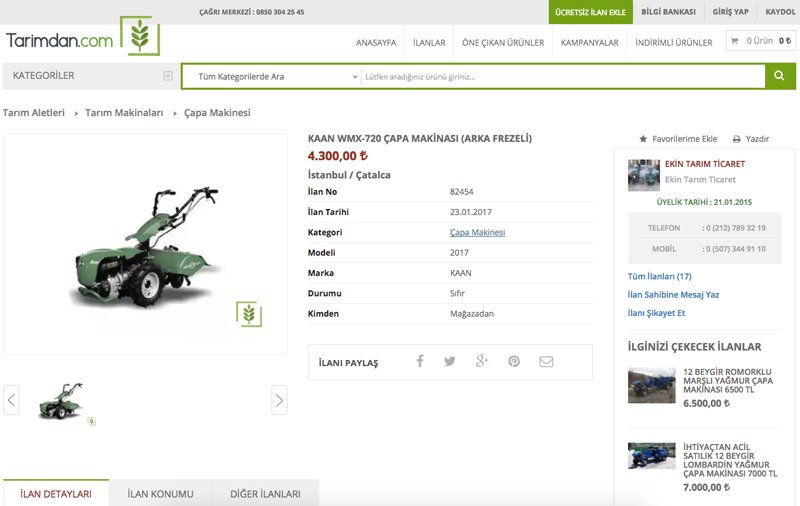The height and width of the screenshot is (506, 800).
Task: Select the green tiller thumbnail image
Action: click(60, 400)
